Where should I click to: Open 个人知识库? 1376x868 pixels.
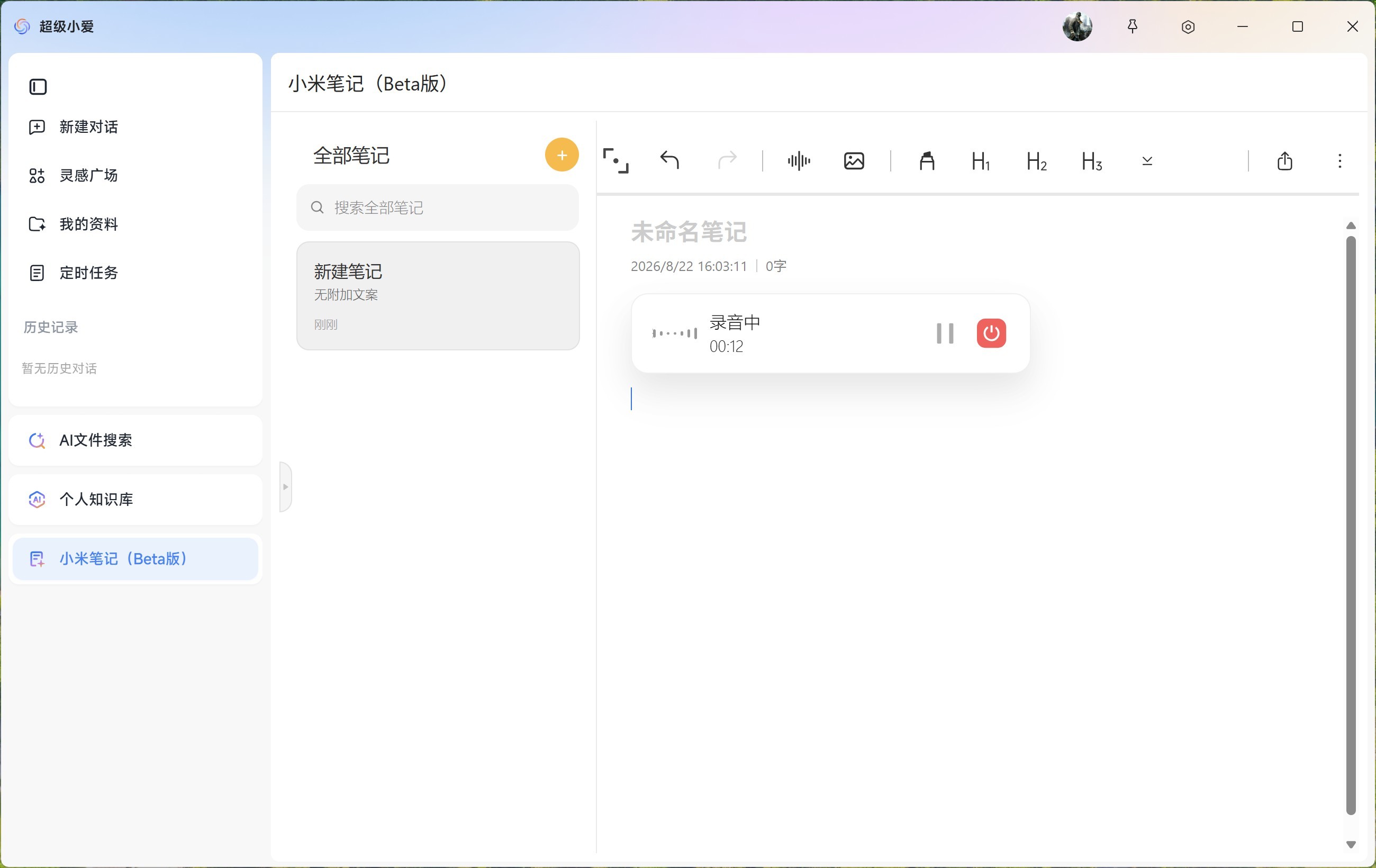135,499
